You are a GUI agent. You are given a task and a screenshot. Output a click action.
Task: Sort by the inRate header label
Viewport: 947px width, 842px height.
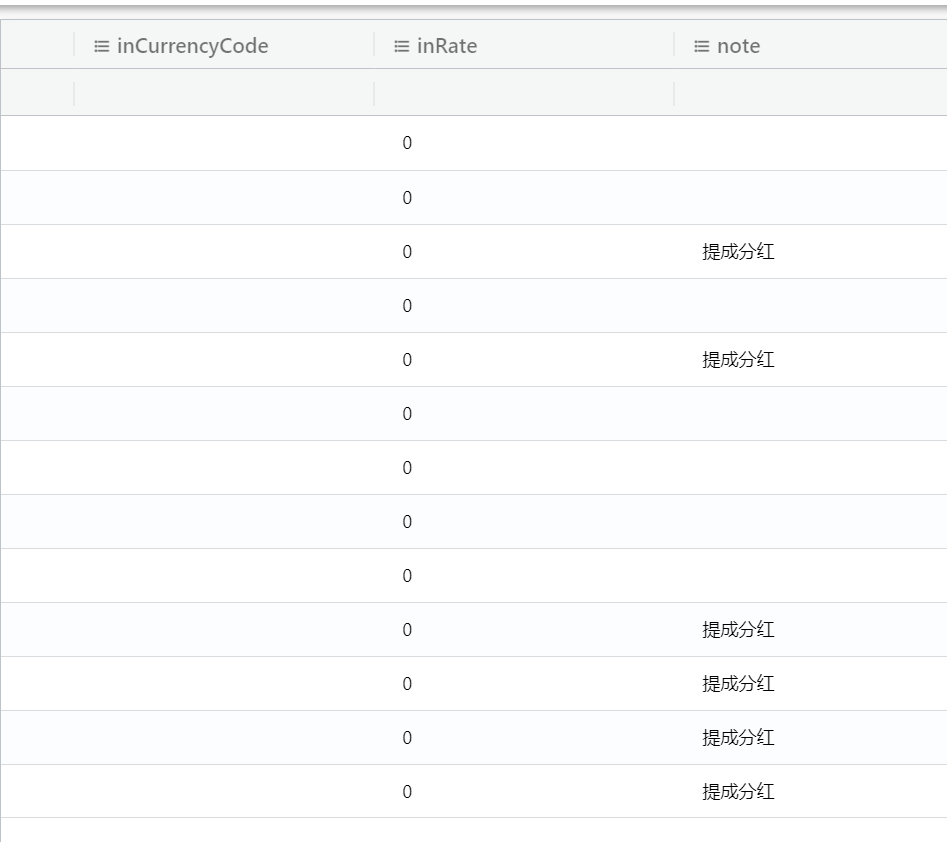tap(447, 46)
